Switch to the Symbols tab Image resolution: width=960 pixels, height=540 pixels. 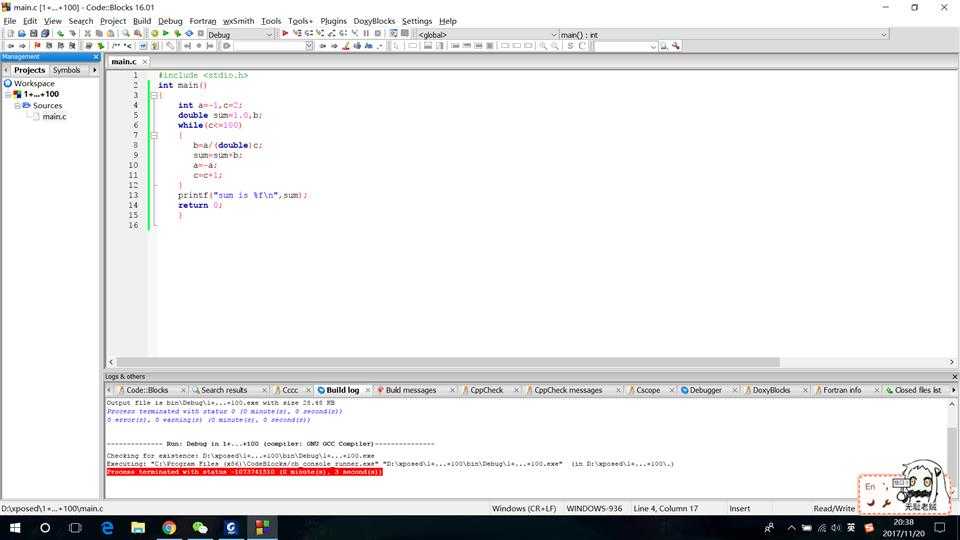[x=66, y=70]
